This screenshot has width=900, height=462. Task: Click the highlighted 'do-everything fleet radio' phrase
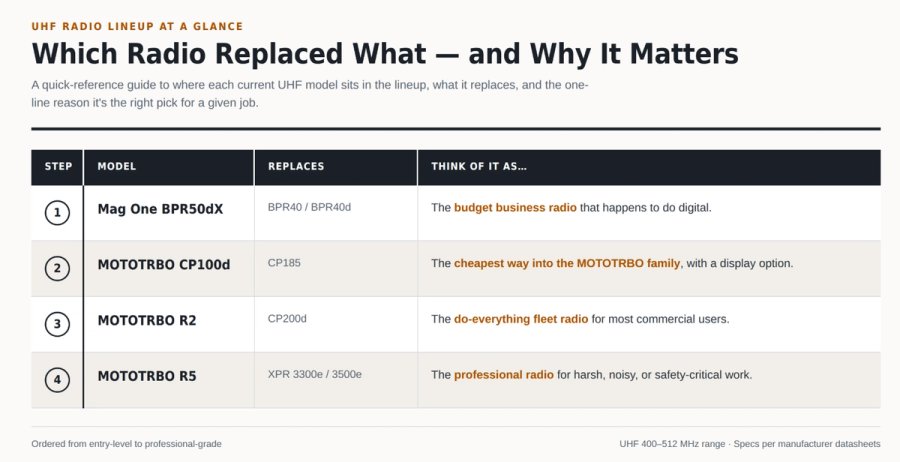(521, 319)
